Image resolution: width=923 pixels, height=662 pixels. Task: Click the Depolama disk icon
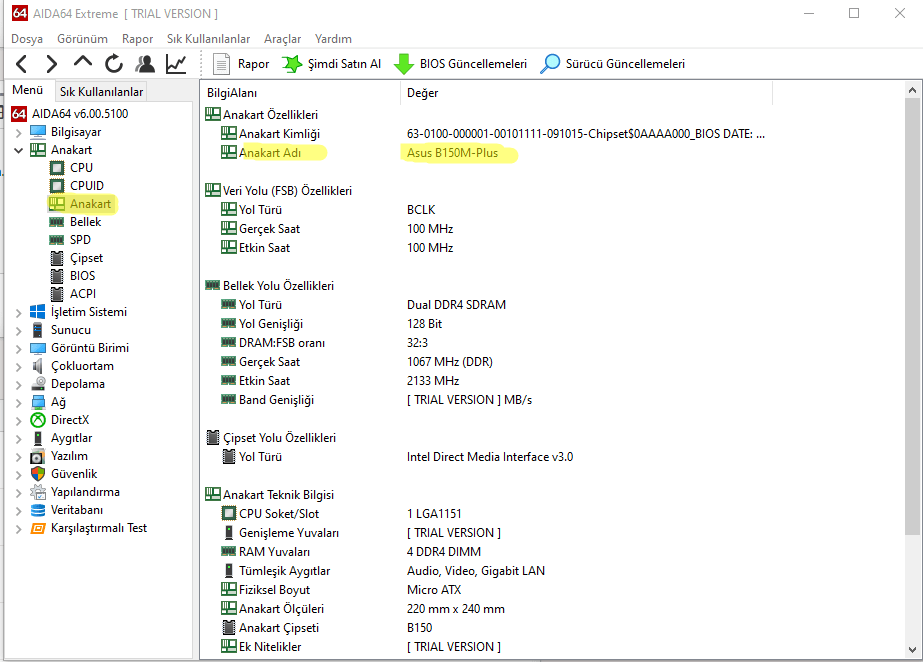tap(38, 384)
